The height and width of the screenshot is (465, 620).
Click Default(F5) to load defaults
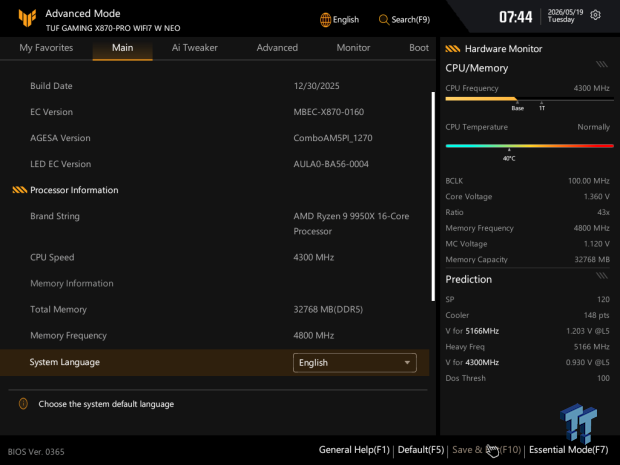pos(421,450)
